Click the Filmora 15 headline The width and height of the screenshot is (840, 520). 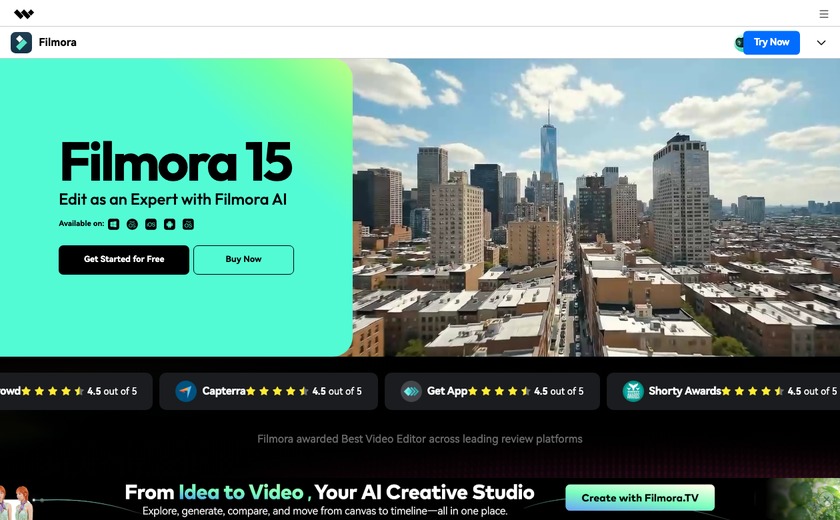tap(176, 162)
